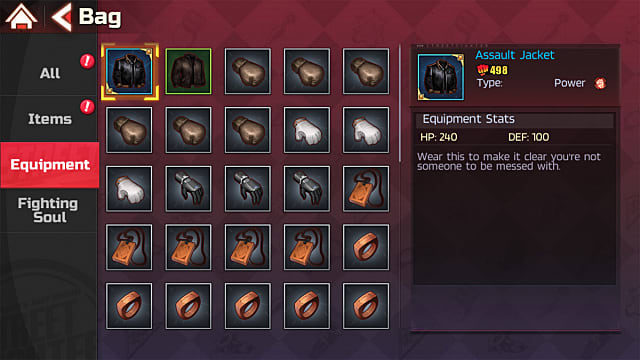Select the white glove in row three
Viewport: 640px width, 360px height.
(x=129, y=189)
